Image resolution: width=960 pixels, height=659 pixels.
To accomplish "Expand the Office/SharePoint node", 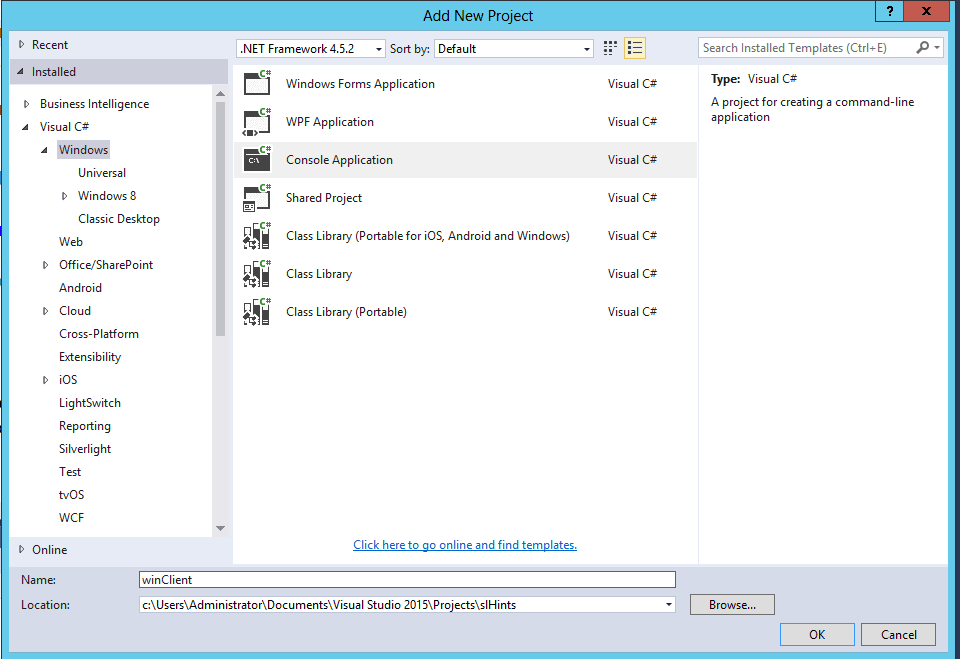I will [45, 265].
